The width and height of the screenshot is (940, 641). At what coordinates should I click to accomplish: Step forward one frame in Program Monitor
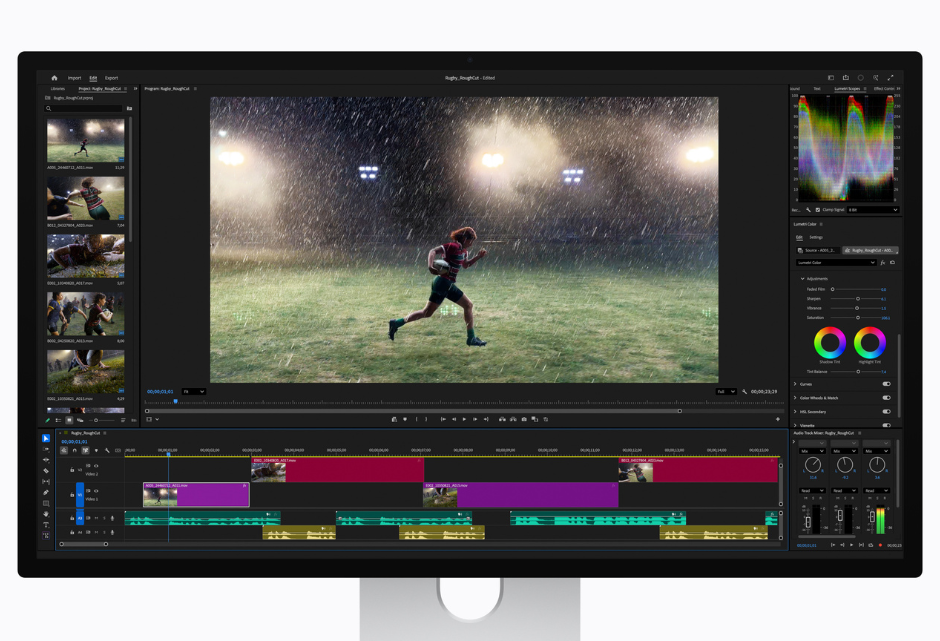[x=475, y=419]
